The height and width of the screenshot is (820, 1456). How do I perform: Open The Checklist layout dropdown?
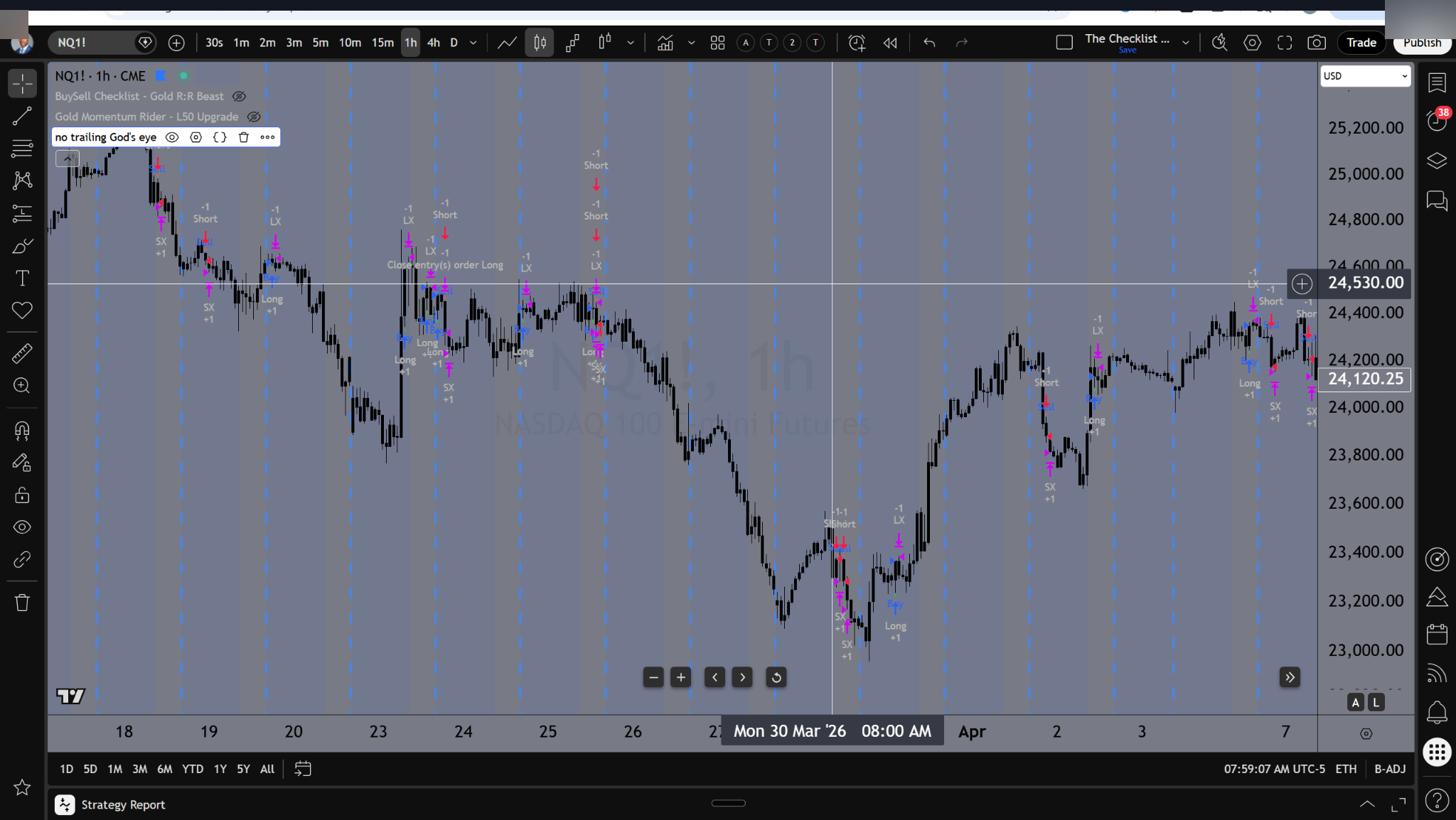(1186, 43)
